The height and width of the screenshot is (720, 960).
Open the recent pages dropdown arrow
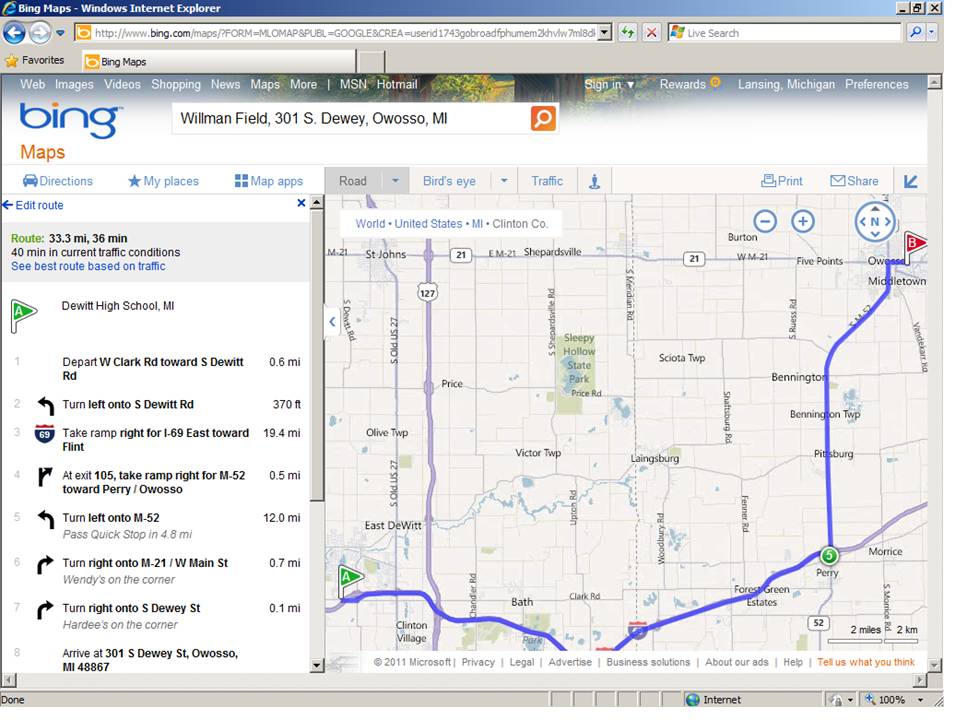[x=60, y=32]
